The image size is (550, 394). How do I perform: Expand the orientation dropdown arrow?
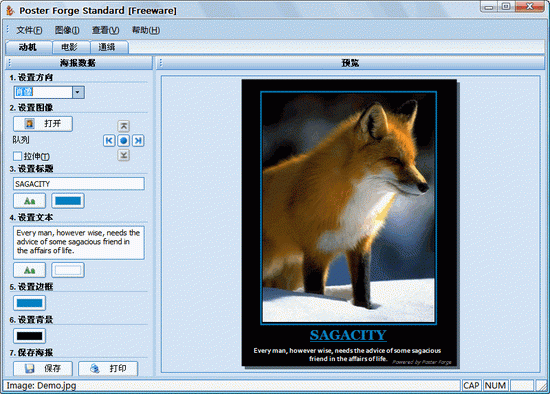click(x=78, y=92)
